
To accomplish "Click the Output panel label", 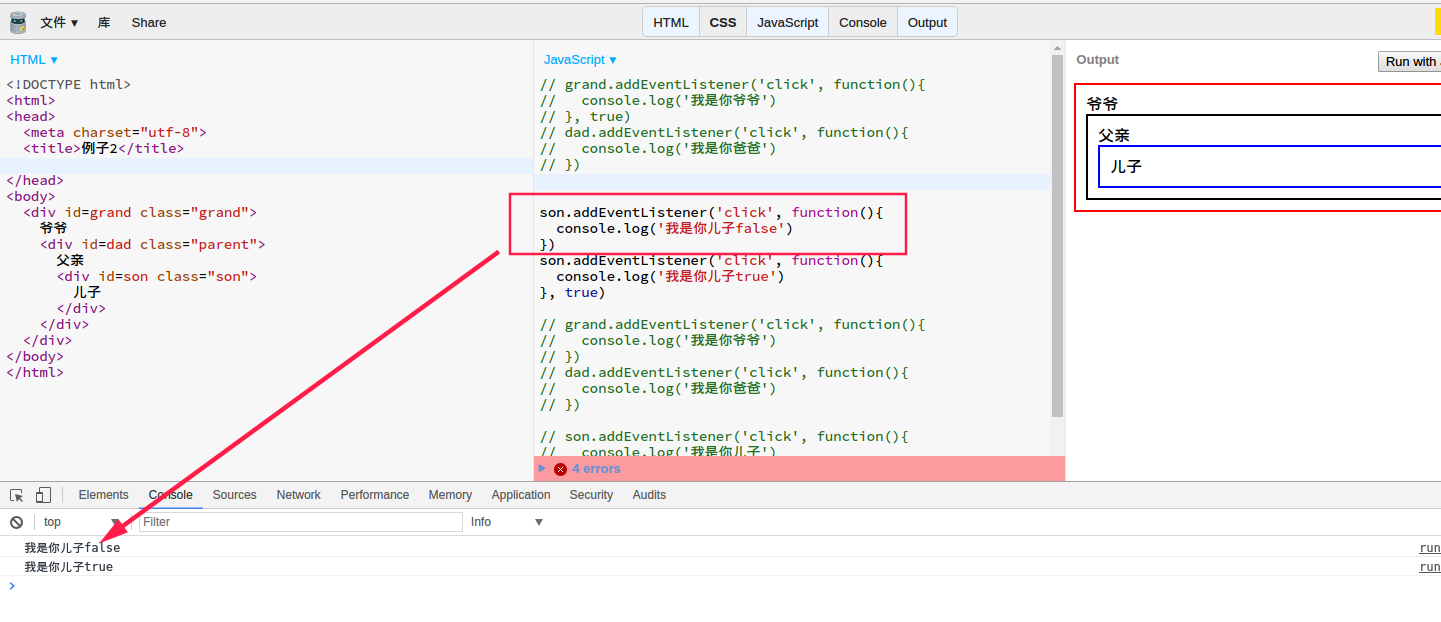I will 1098,60.
